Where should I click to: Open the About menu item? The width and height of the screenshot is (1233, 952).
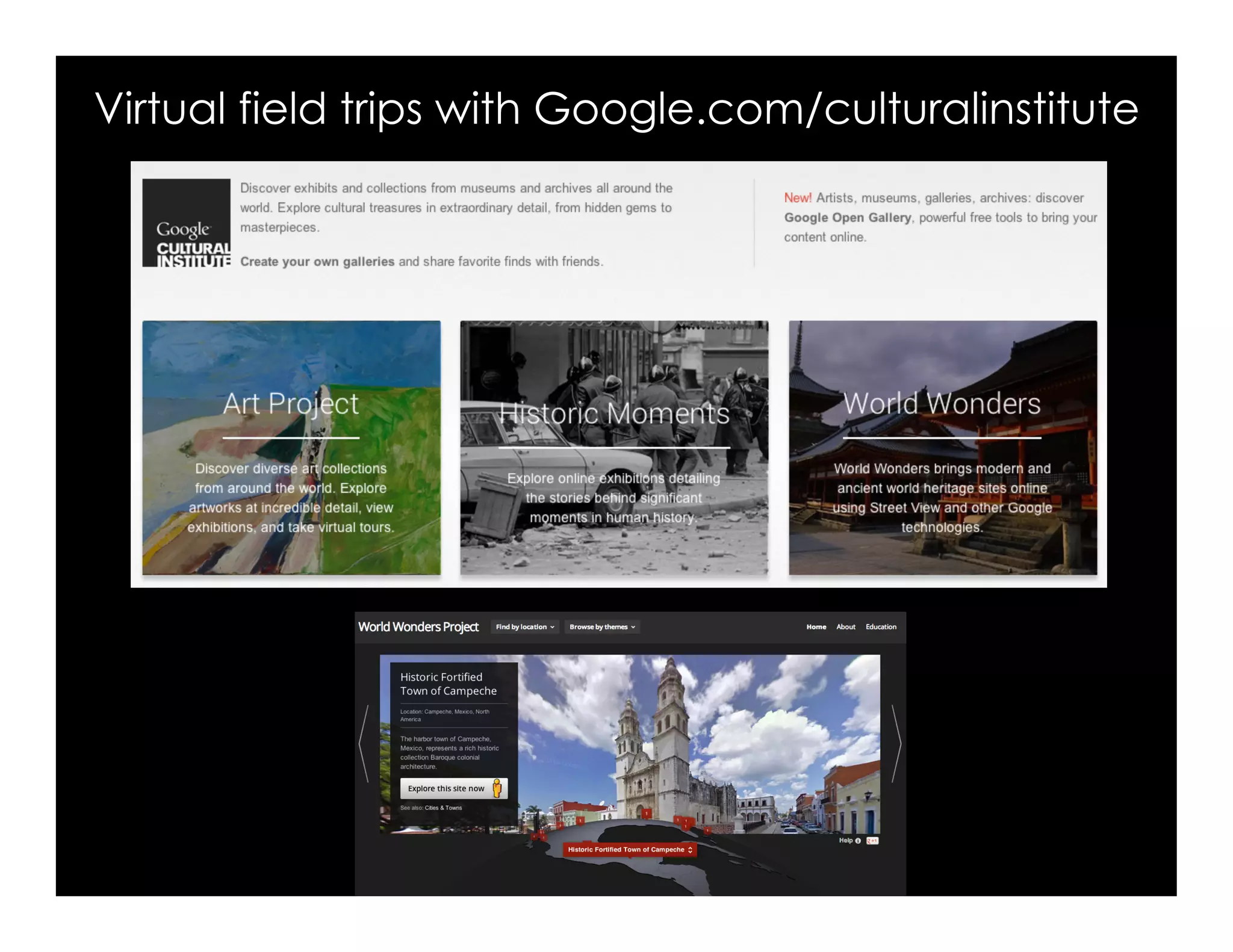pyautogui.click(x=846, y=627)
